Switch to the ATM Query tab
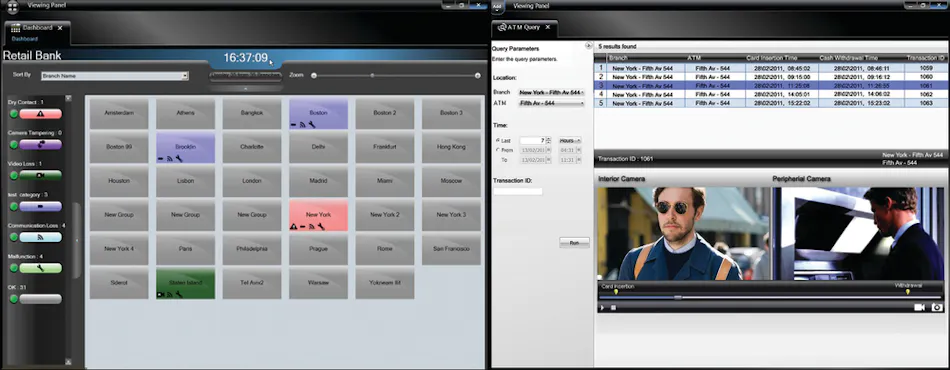 (524, 28)
